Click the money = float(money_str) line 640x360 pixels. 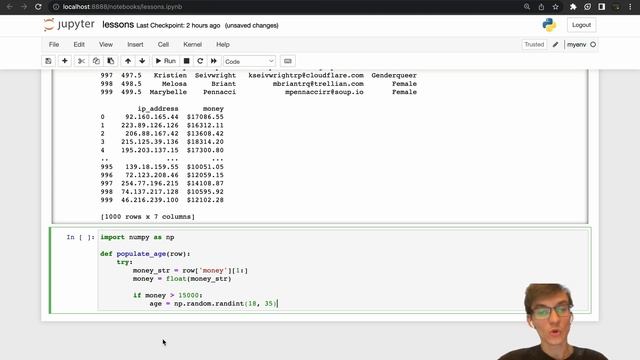point(182,279)
